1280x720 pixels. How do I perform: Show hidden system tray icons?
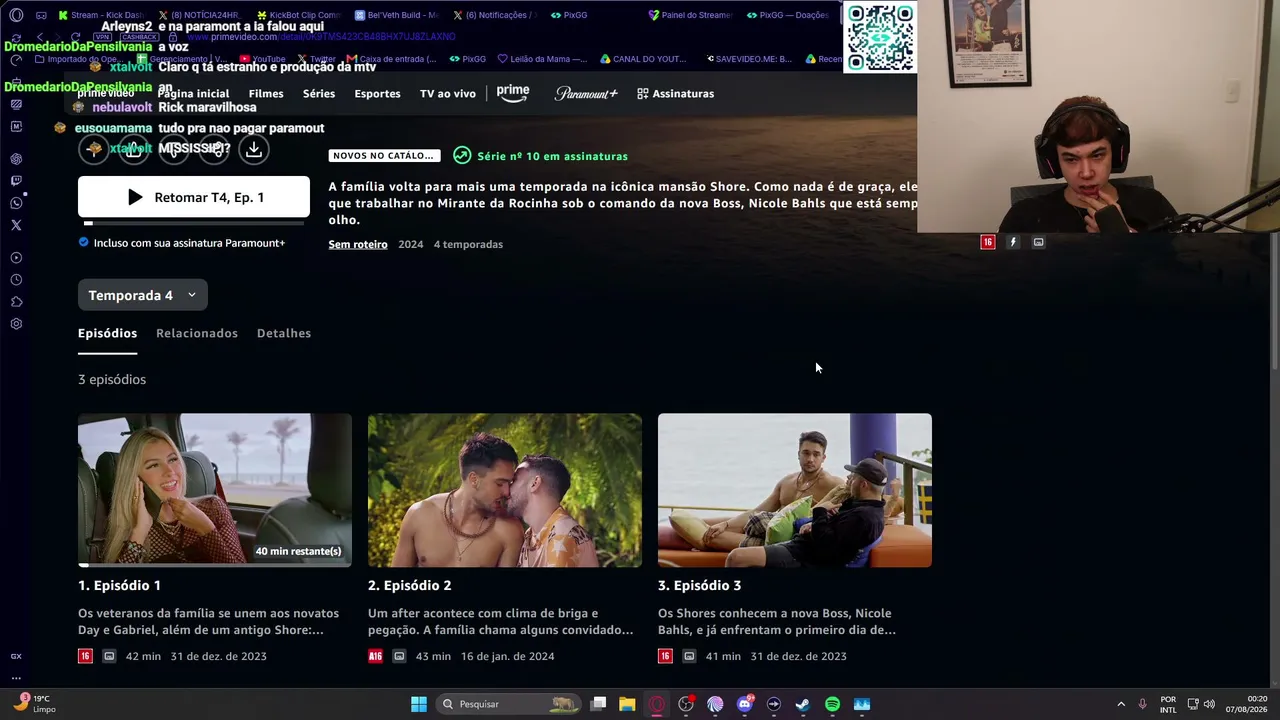[x=1121, y=704]
